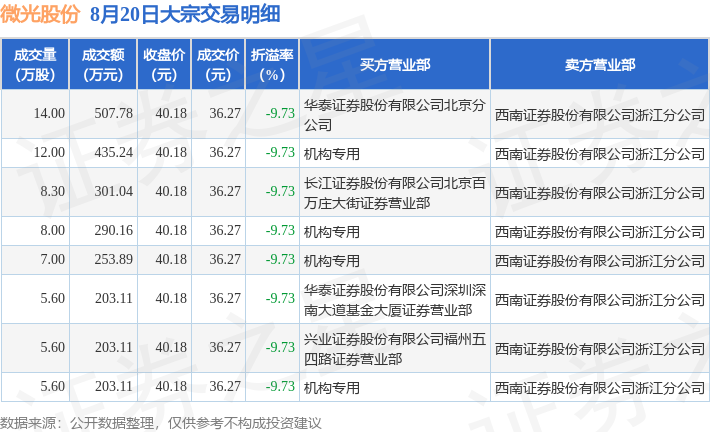The image size is (710, 432).
Task: Select the 成交量(万股) column header
Action: [x=35, y=64]
